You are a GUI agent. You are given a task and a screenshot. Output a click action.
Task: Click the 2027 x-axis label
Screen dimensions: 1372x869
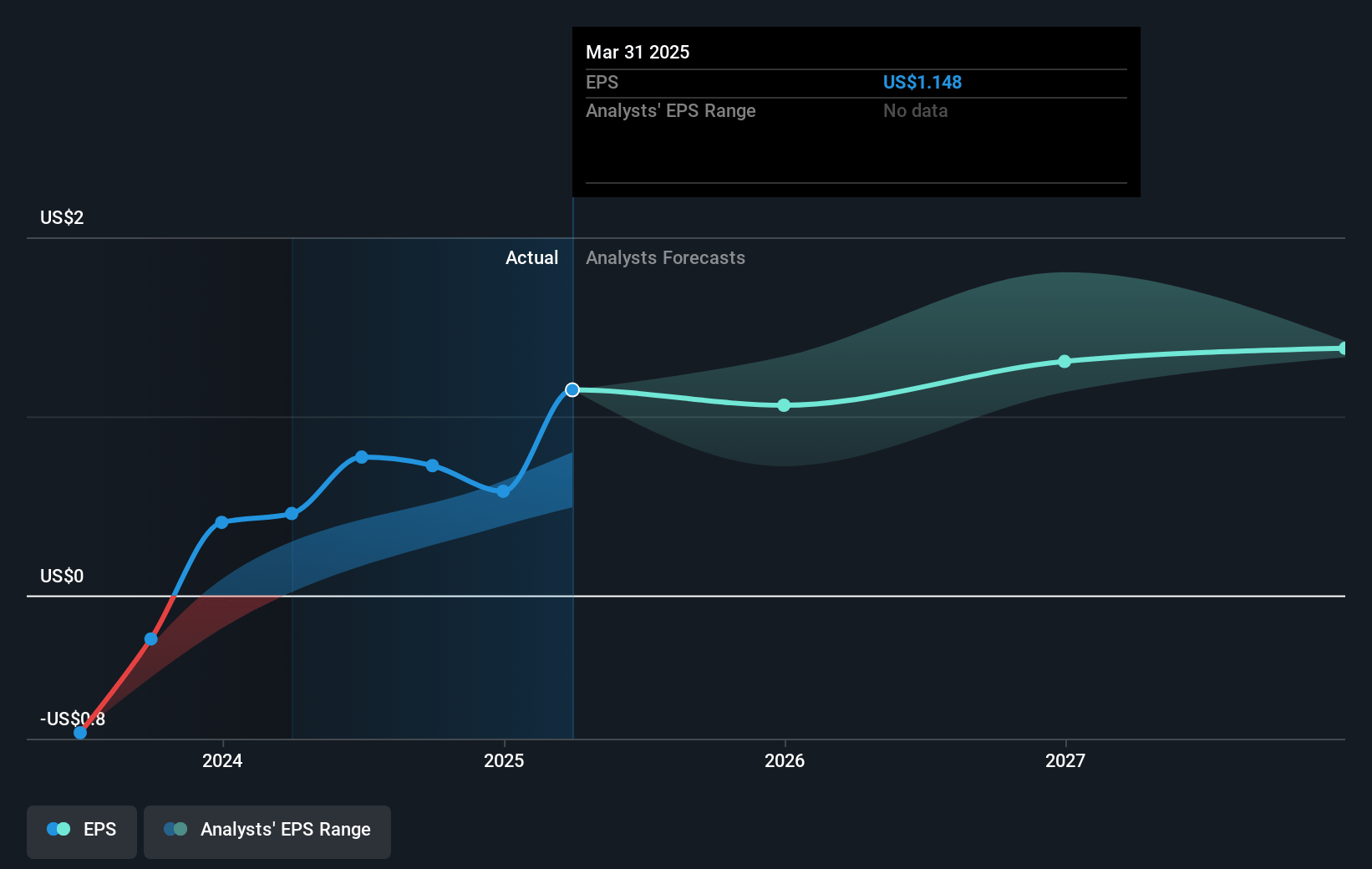(x=1065, y=760)
